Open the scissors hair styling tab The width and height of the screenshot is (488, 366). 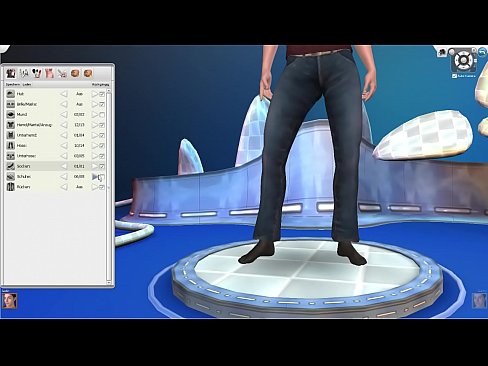click(x=62, y=73)
